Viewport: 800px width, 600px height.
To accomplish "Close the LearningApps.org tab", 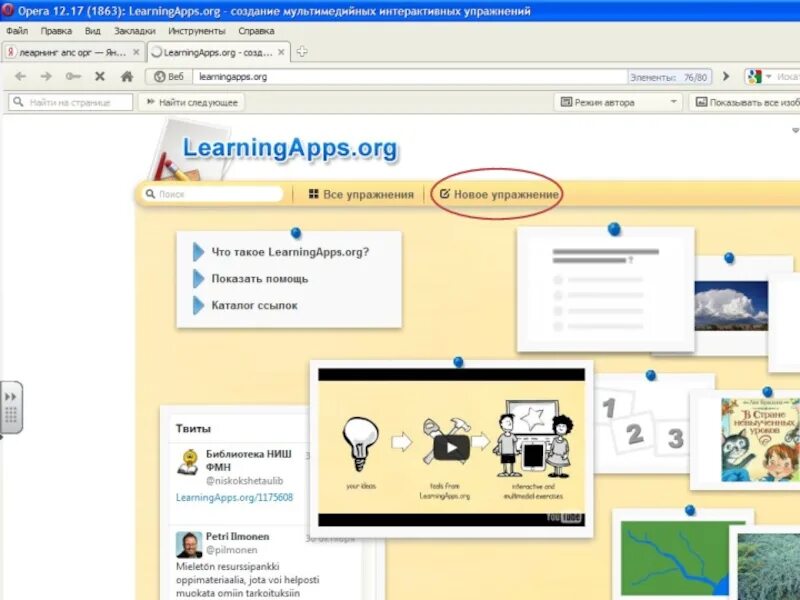I will point(281,52).
